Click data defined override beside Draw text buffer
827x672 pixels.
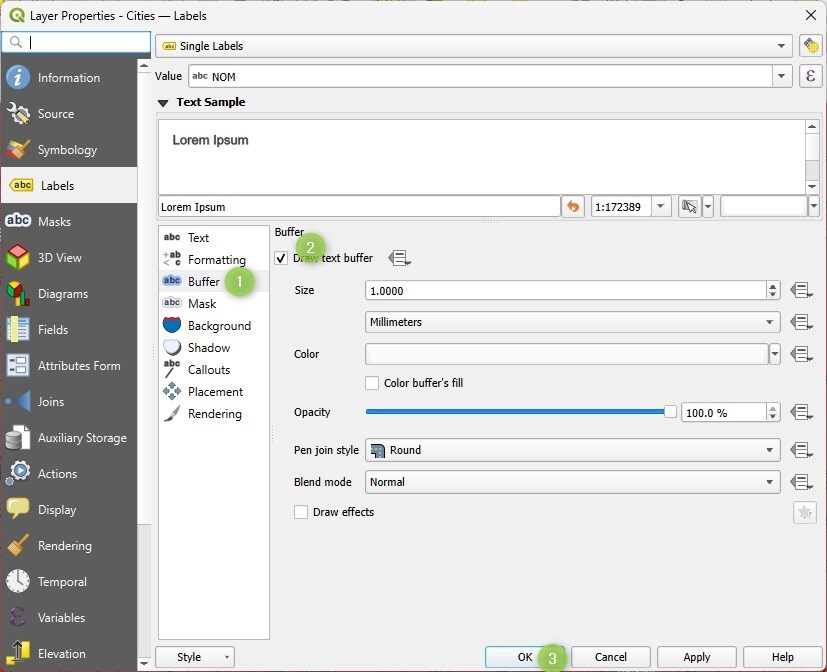(x=399, y=258)
